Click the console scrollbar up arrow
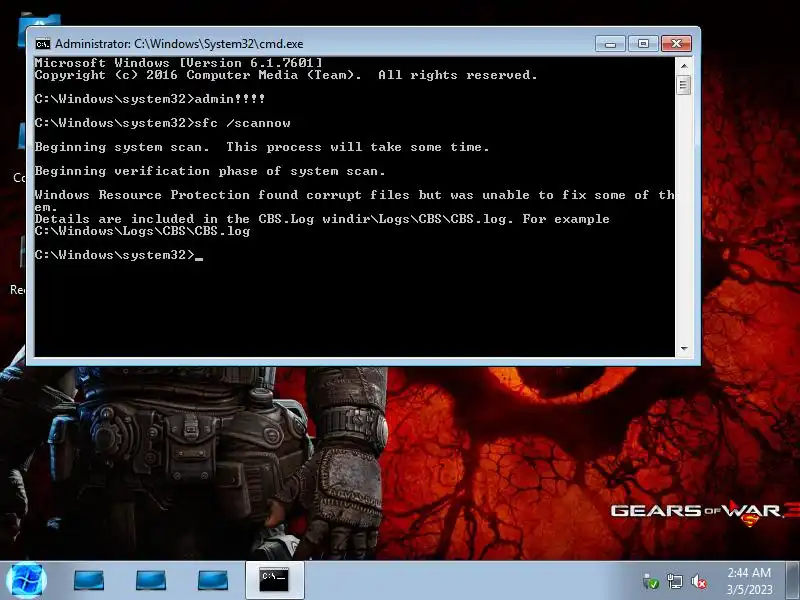Viewport: 800px width, 600px height. click(684, 66)
